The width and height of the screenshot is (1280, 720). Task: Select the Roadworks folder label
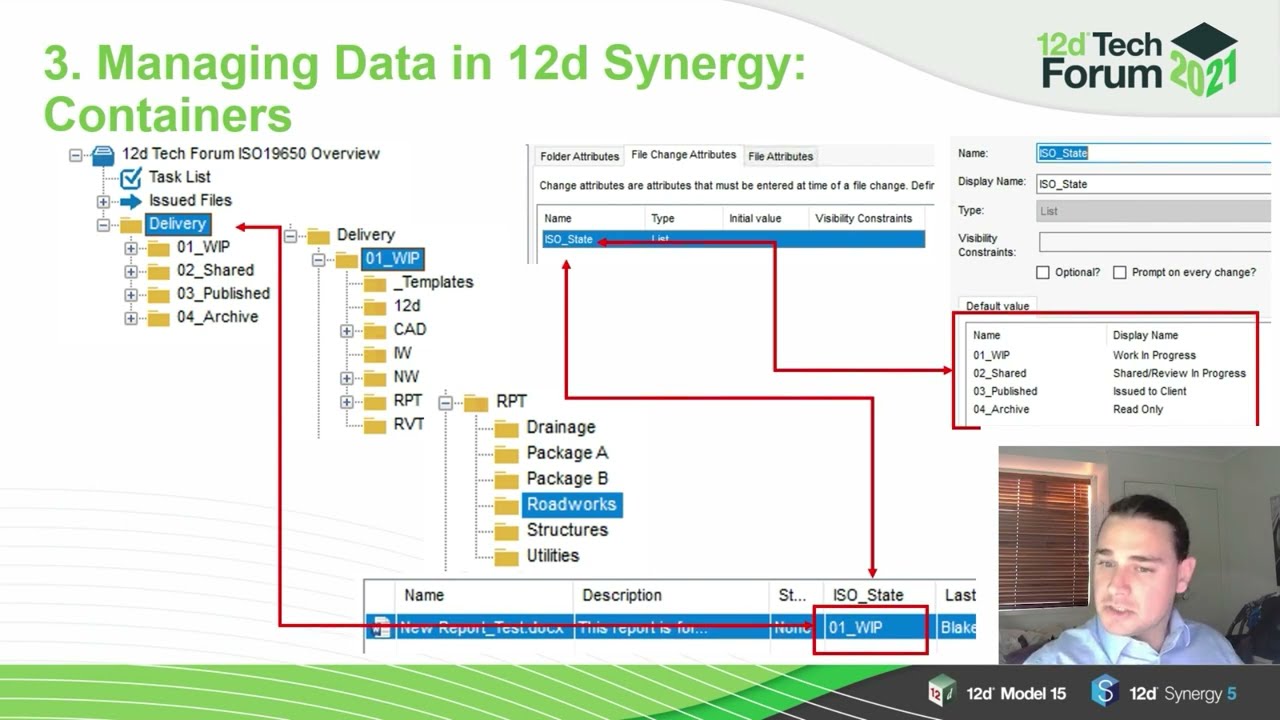pos(572,505)
